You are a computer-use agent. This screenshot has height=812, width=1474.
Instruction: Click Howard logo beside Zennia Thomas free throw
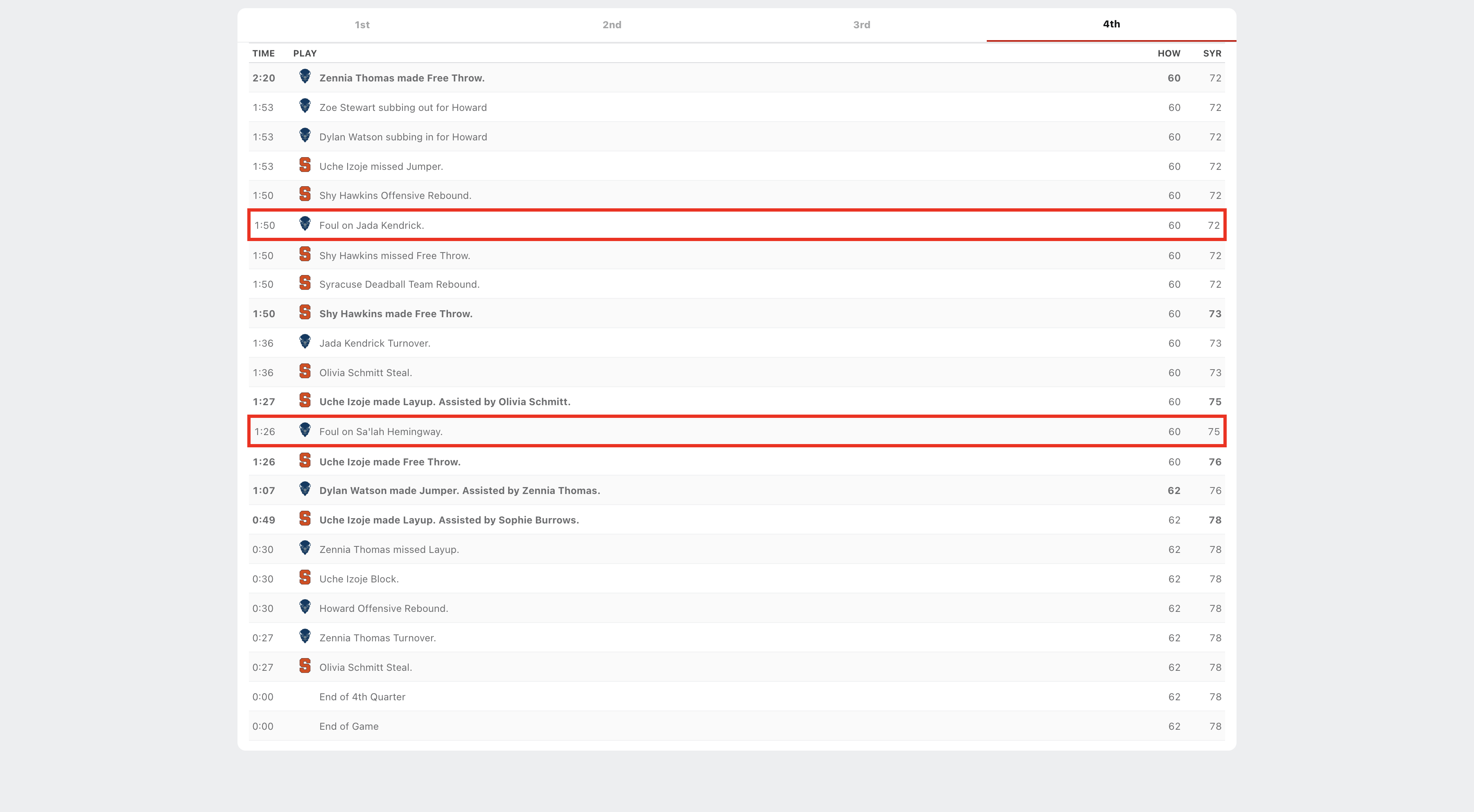tap(304, 77)
